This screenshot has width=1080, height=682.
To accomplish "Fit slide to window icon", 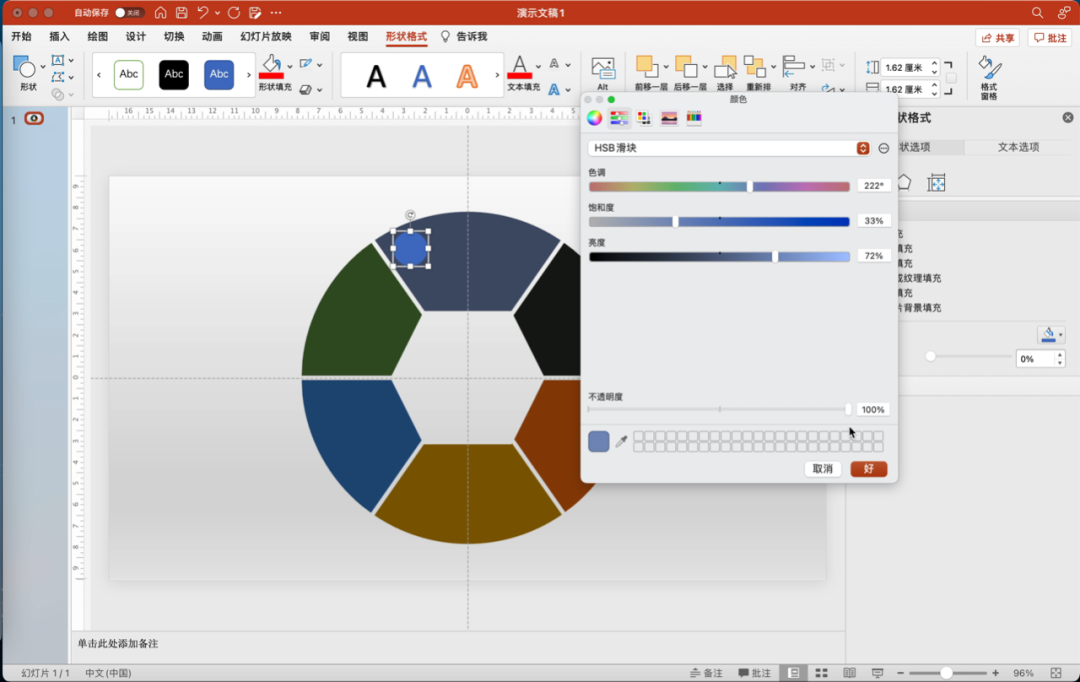I will coord(1056,673).
